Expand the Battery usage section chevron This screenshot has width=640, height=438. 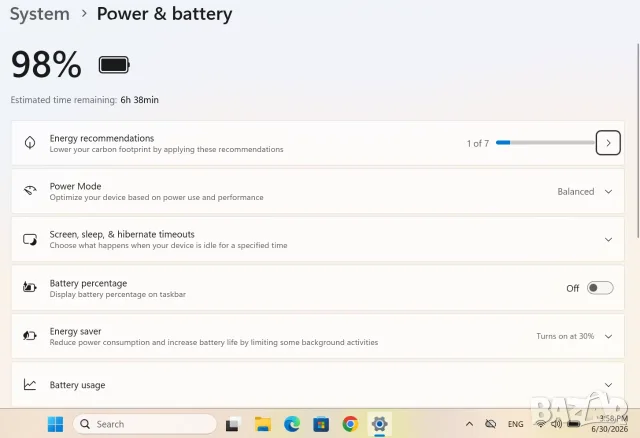click(608, 385)
